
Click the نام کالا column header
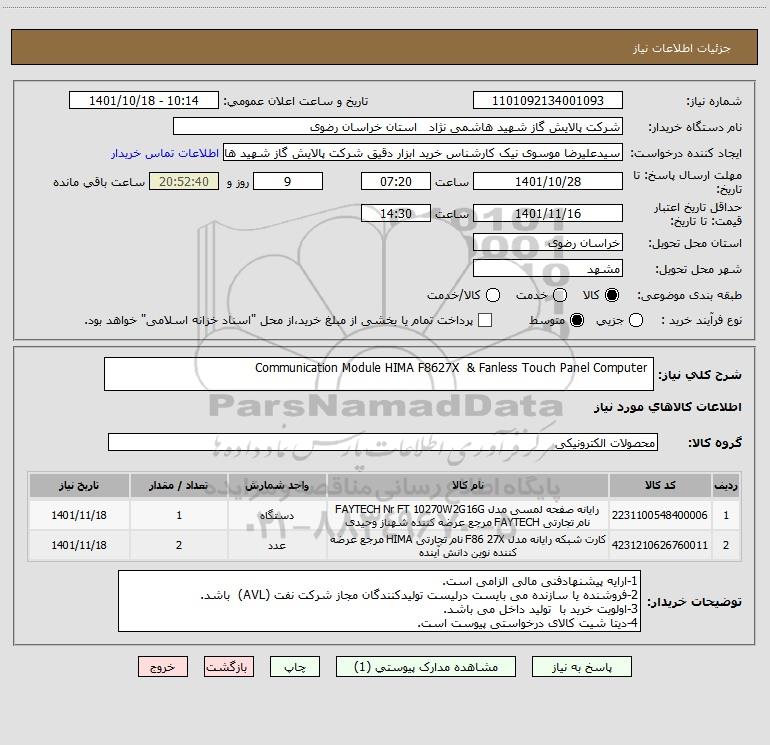468,485
